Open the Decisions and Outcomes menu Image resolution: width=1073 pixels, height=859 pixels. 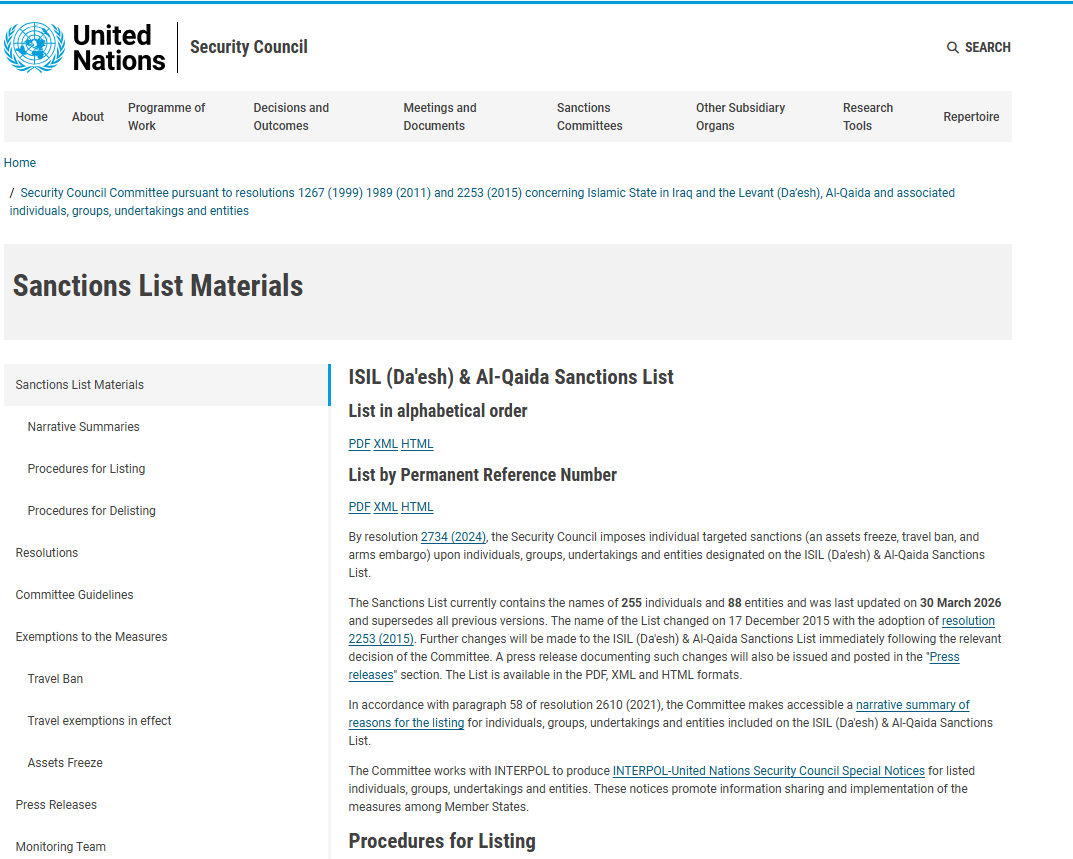coord(290,117)
